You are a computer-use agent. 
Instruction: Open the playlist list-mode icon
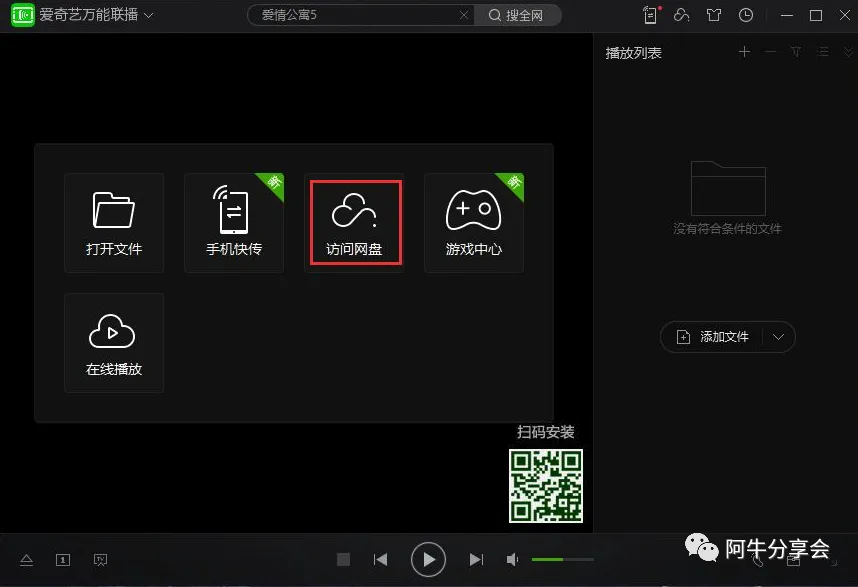point(822,52)
